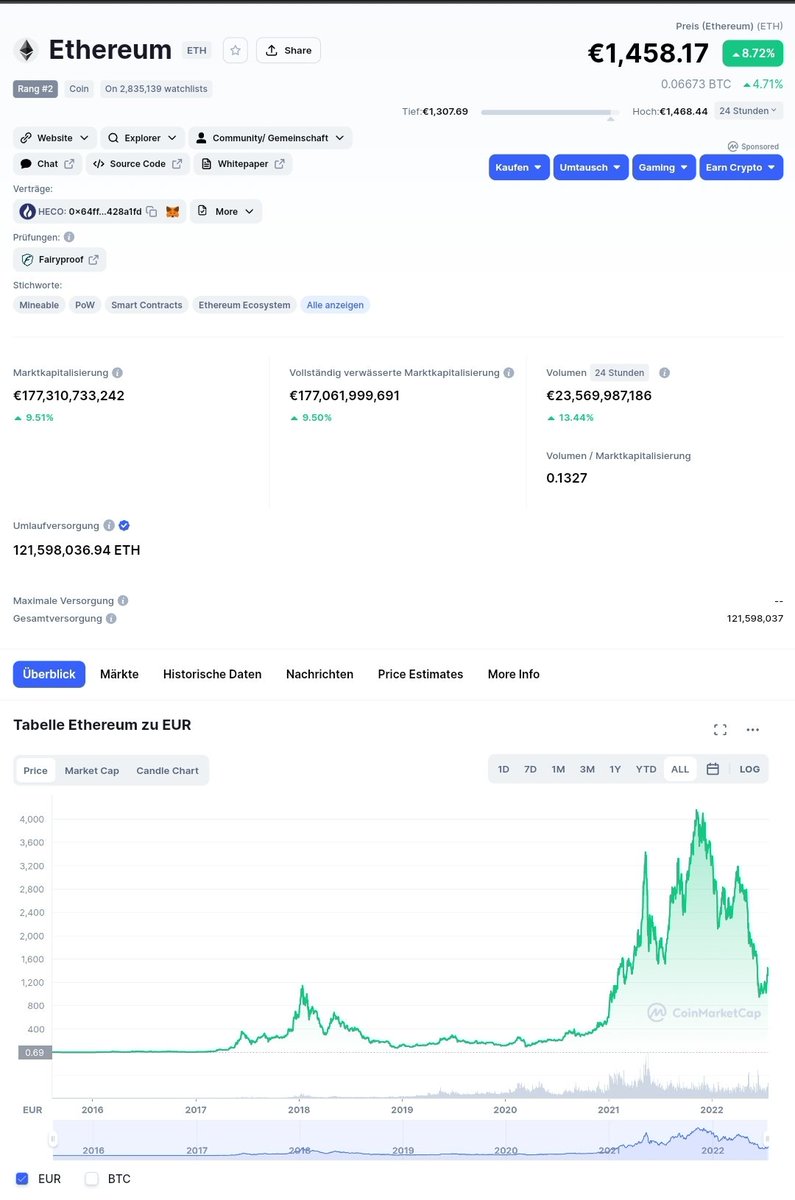Open the Nachrichten tab
The height and width of the screenshot is (1200, 795).
(320, 674)
